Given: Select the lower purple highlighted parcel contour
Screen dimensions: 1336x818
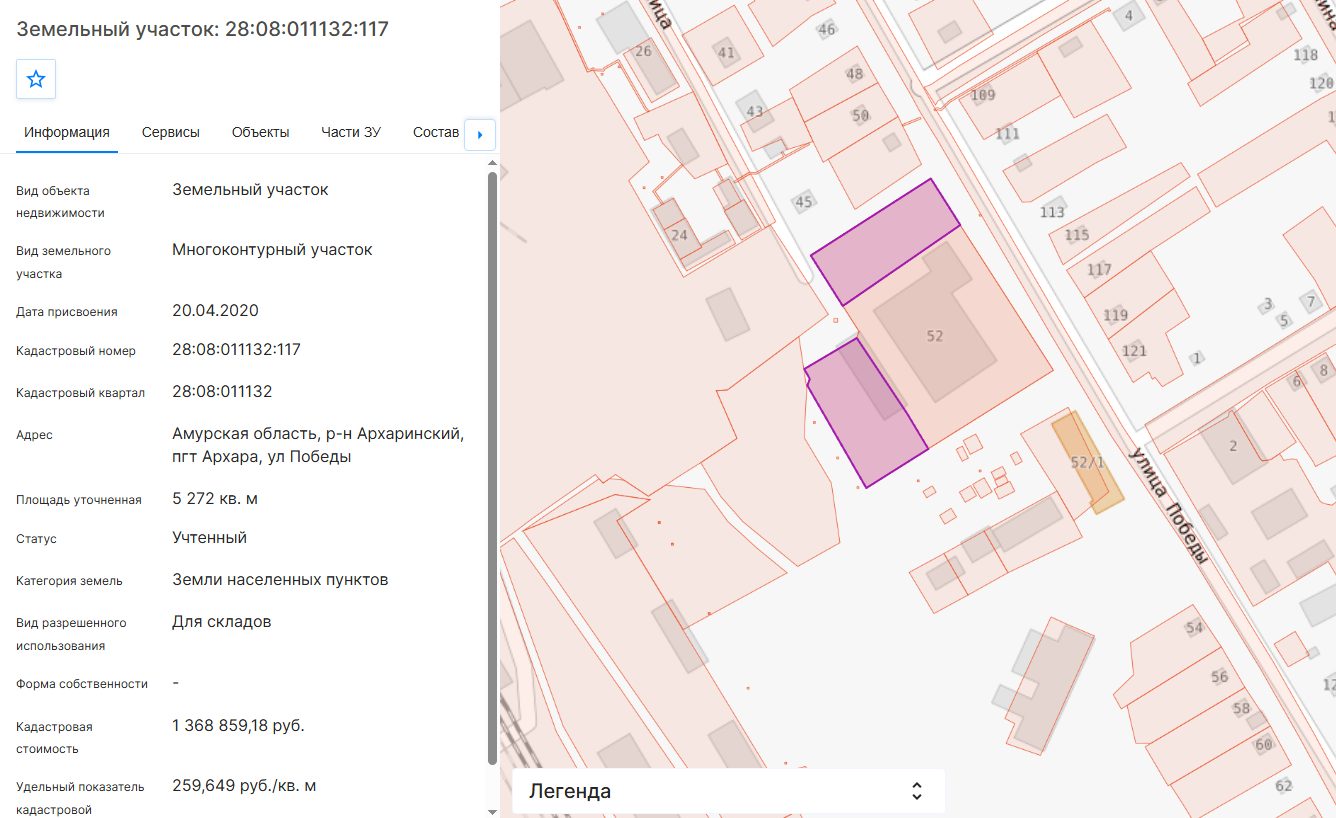Looking at the screenshot, I should (x=865, y=412).
